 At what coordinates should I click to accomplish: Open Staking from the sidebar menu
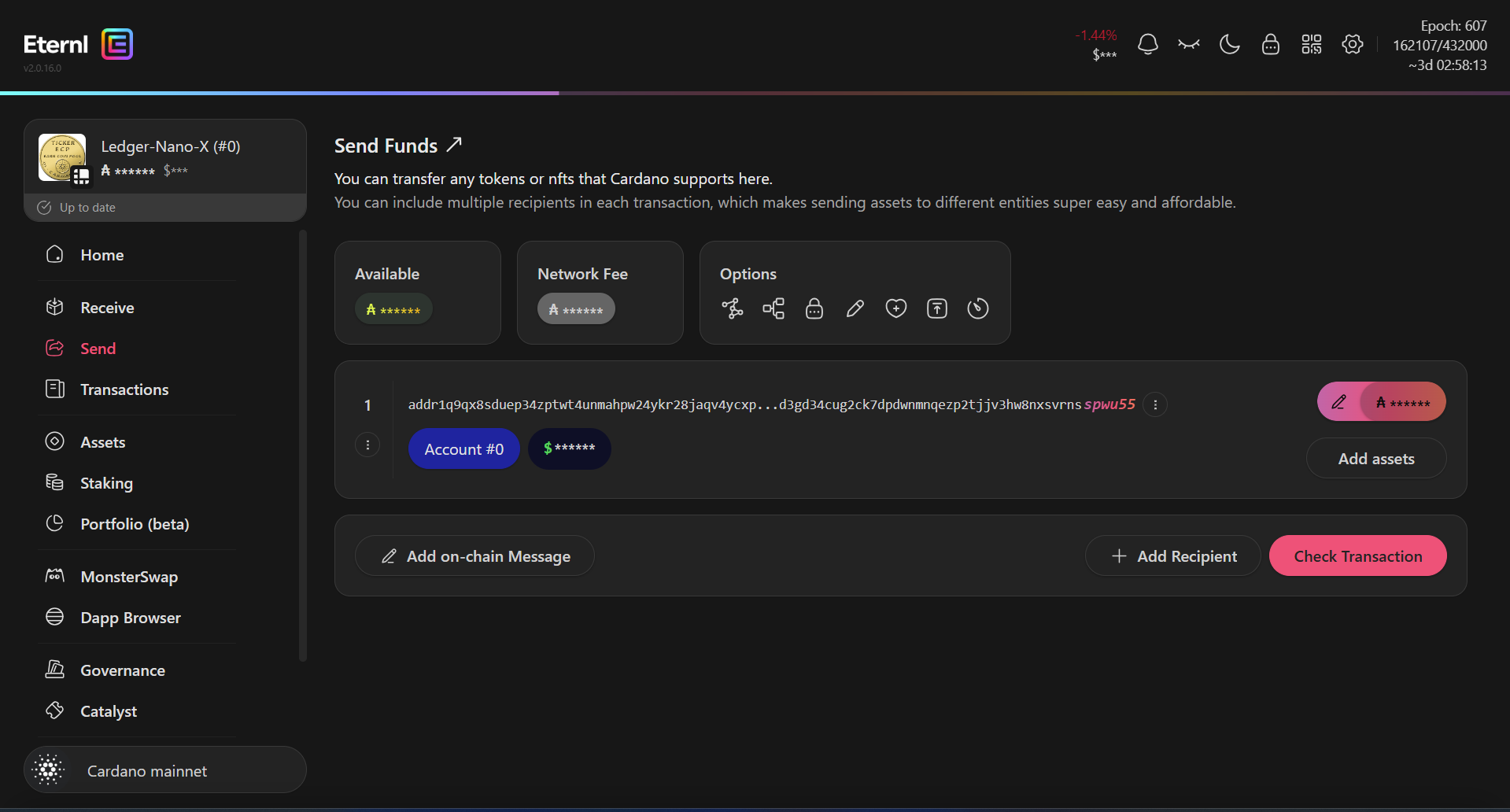[106, 483]
